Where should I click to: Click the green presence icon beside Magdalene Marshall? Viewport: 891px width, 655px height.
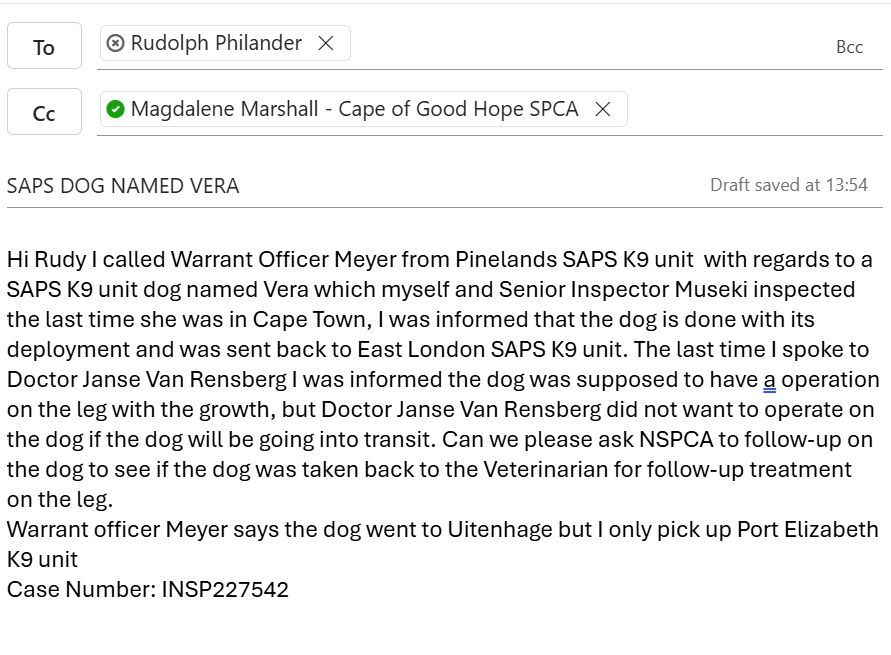tap(115, 109)
